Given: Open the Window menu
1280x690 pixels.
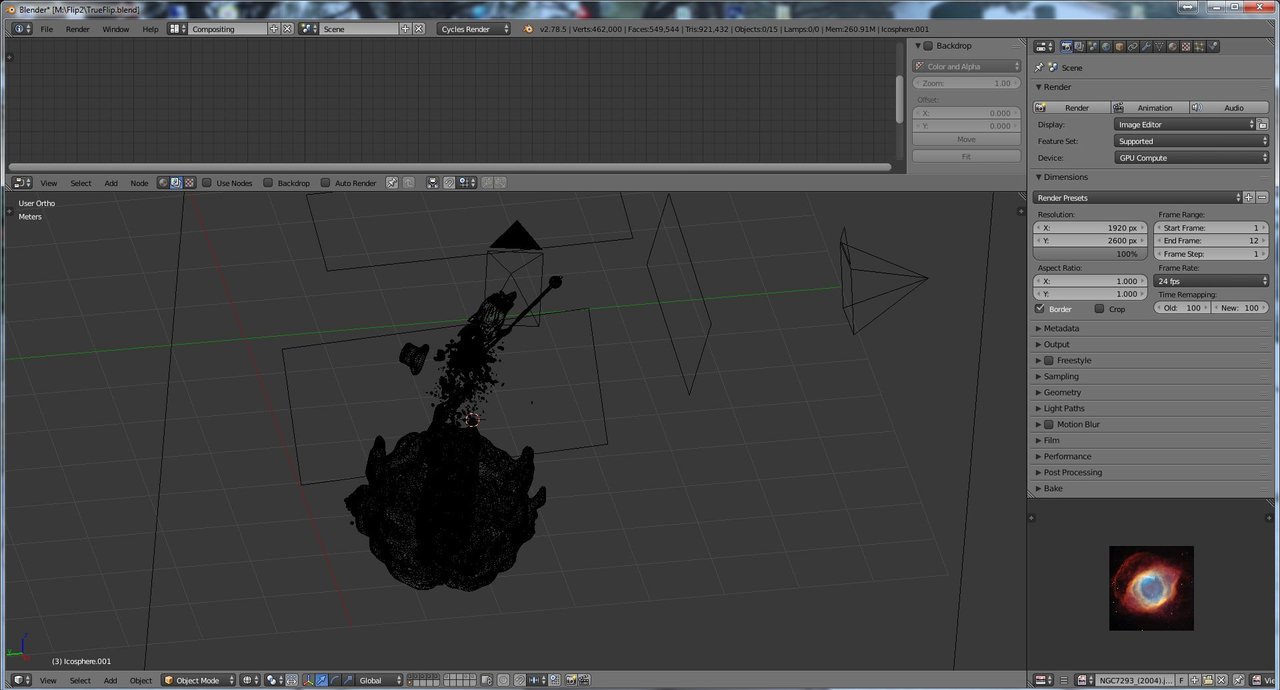Looking at the screenshot, I should click(116, 29).
